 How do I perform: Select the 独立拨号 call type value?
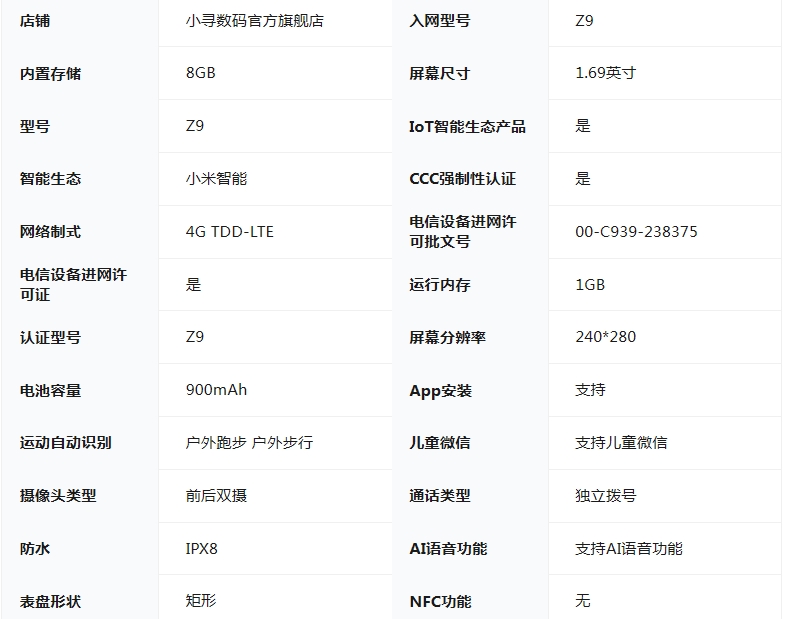click(605, 495)
